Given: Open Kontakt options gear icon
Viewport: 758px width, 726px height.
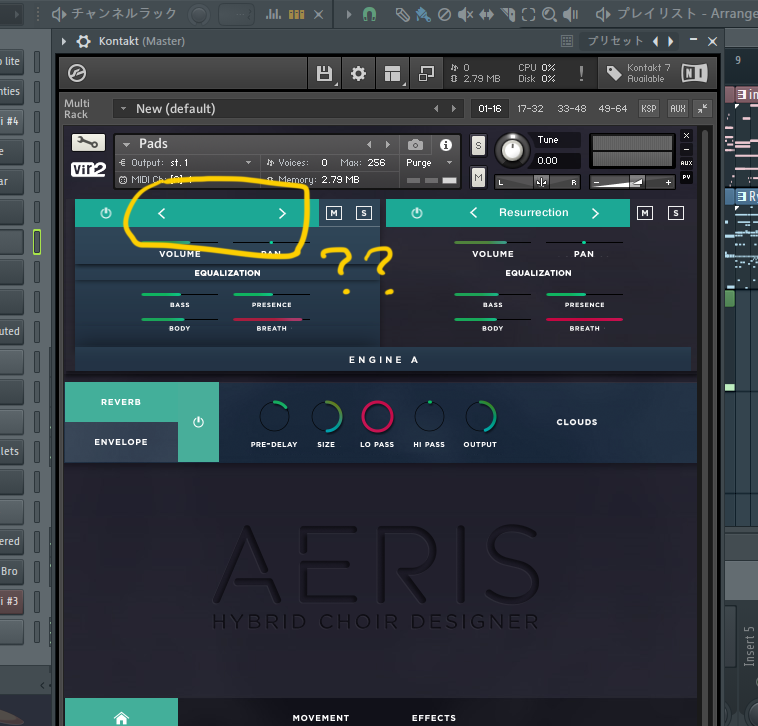Looking at the screenshot, I should tap(358, 73).
